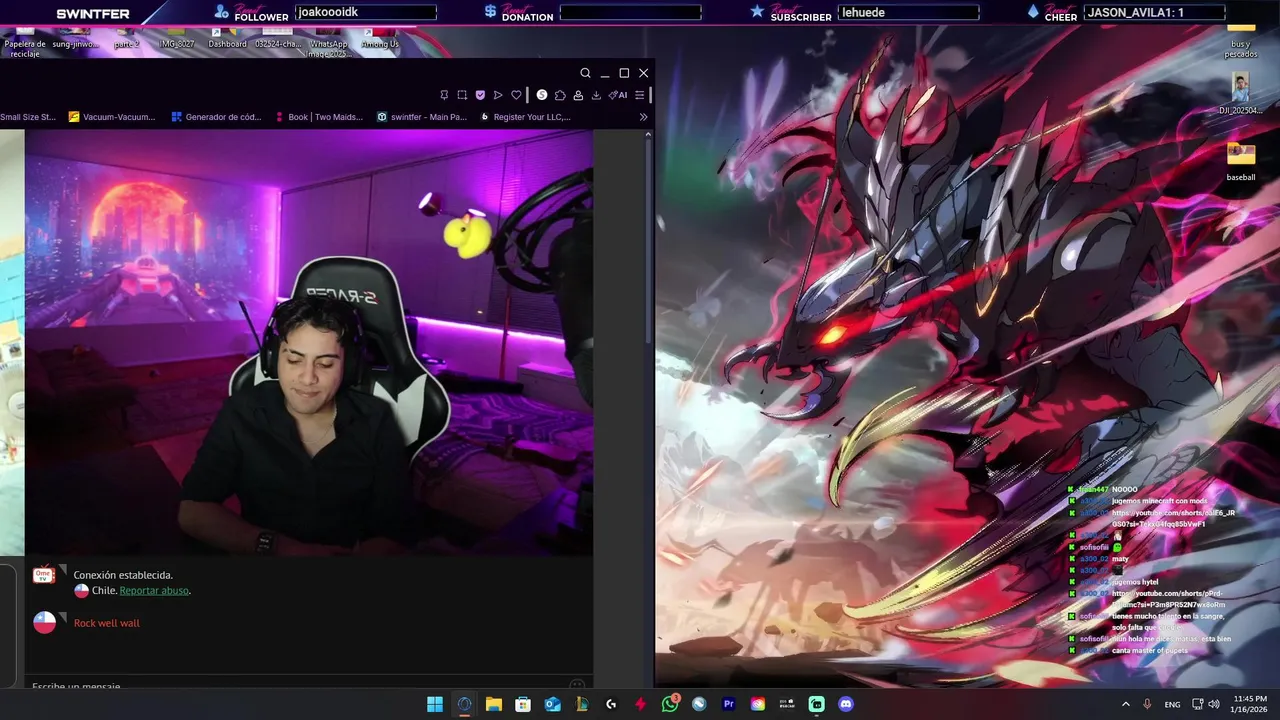This screenshot has height=720, width=1280.
Task: Open the red lightning bolt taskbar app
Action: pos(640,704)
